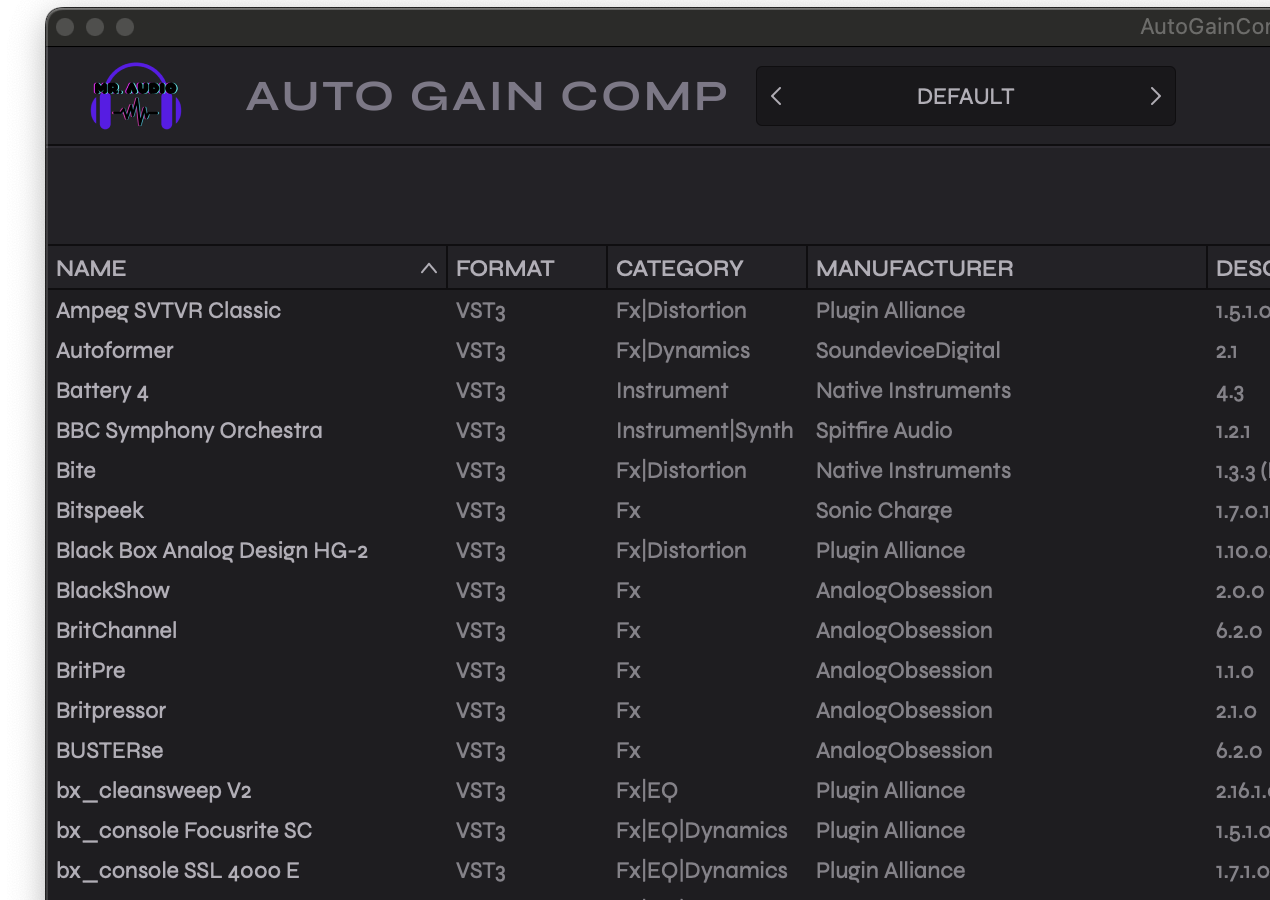The width and height of the screenshot is (1270, 900).
Task: Click the green traffic light button
Action: click(x=123, y=27)
